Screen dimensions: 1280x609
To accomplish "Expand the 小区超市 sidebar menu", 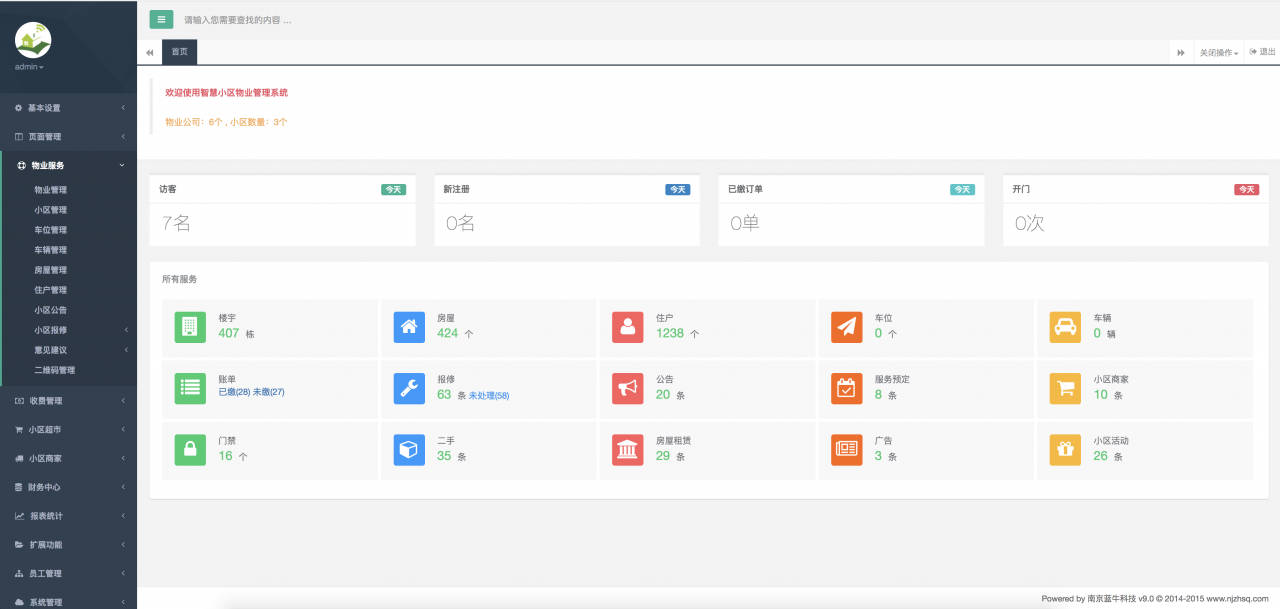I will [68, 429].
